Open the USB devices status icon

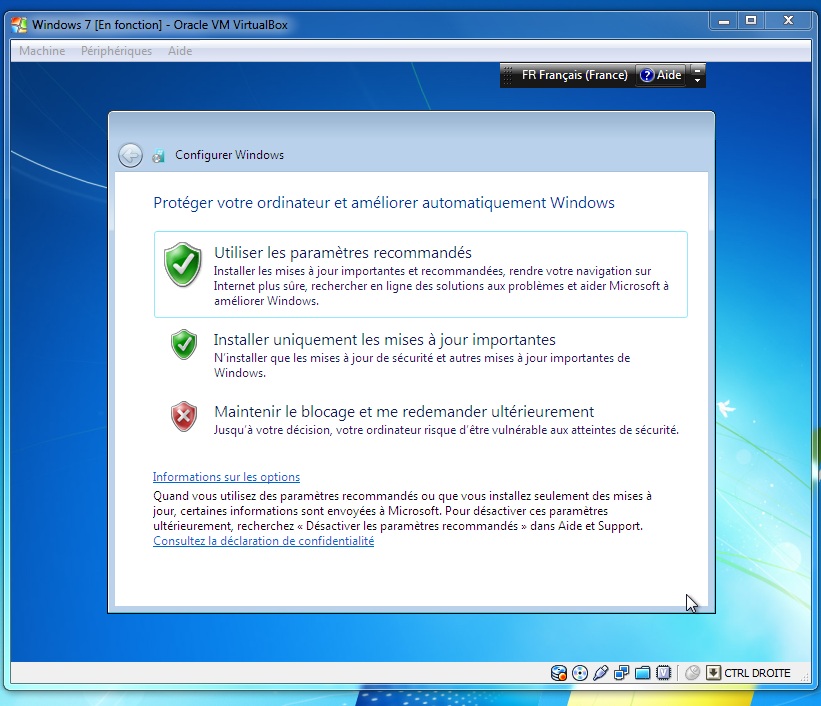tap(600, 673)
